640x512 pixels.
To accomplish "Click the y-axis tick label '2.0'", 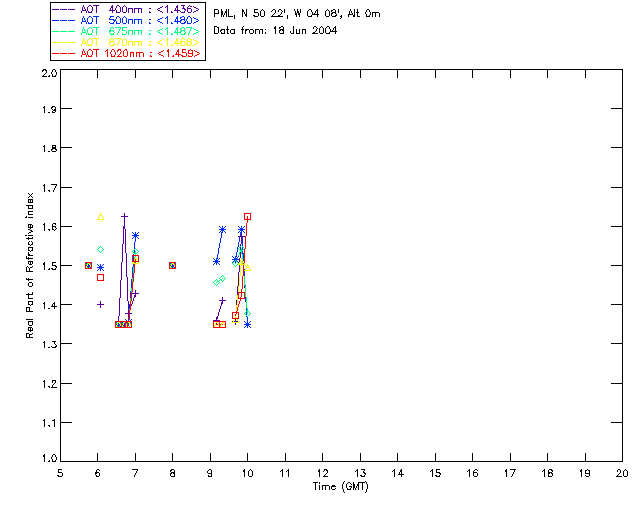I will (49, 73).
